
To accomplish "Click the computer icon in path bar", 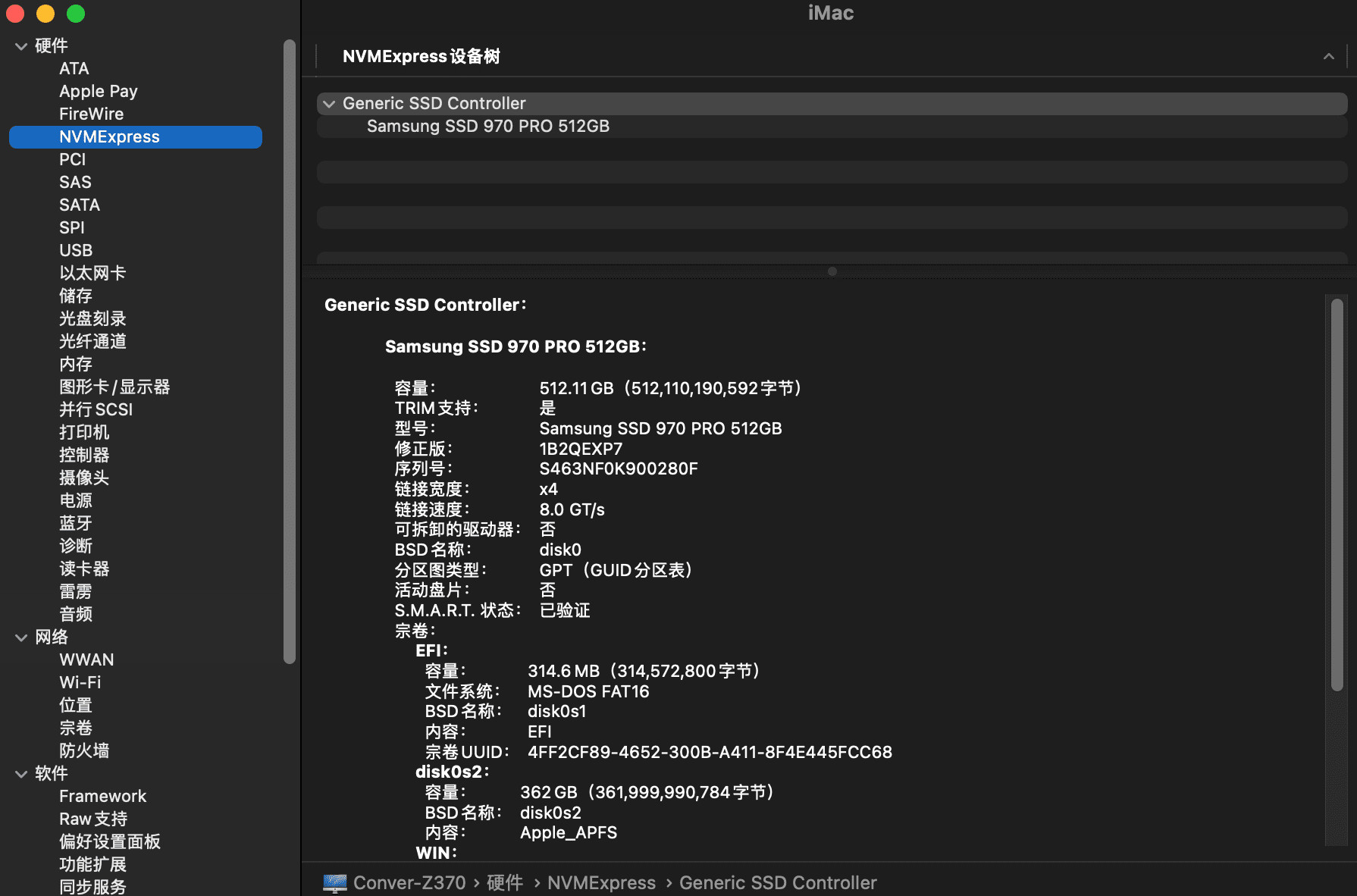I will pyautogui.click(x=335, y=883).
